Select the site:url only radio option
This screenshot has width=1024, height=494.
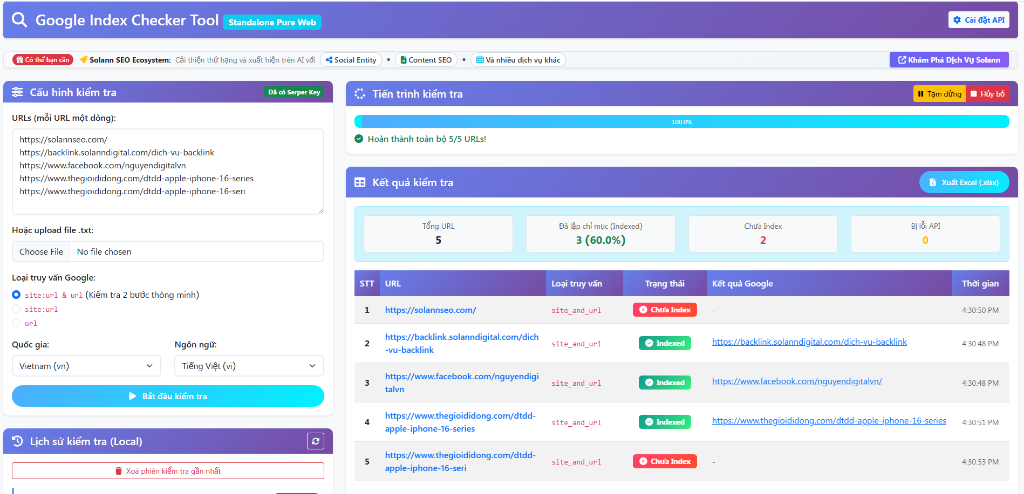[x=16, y=309]
